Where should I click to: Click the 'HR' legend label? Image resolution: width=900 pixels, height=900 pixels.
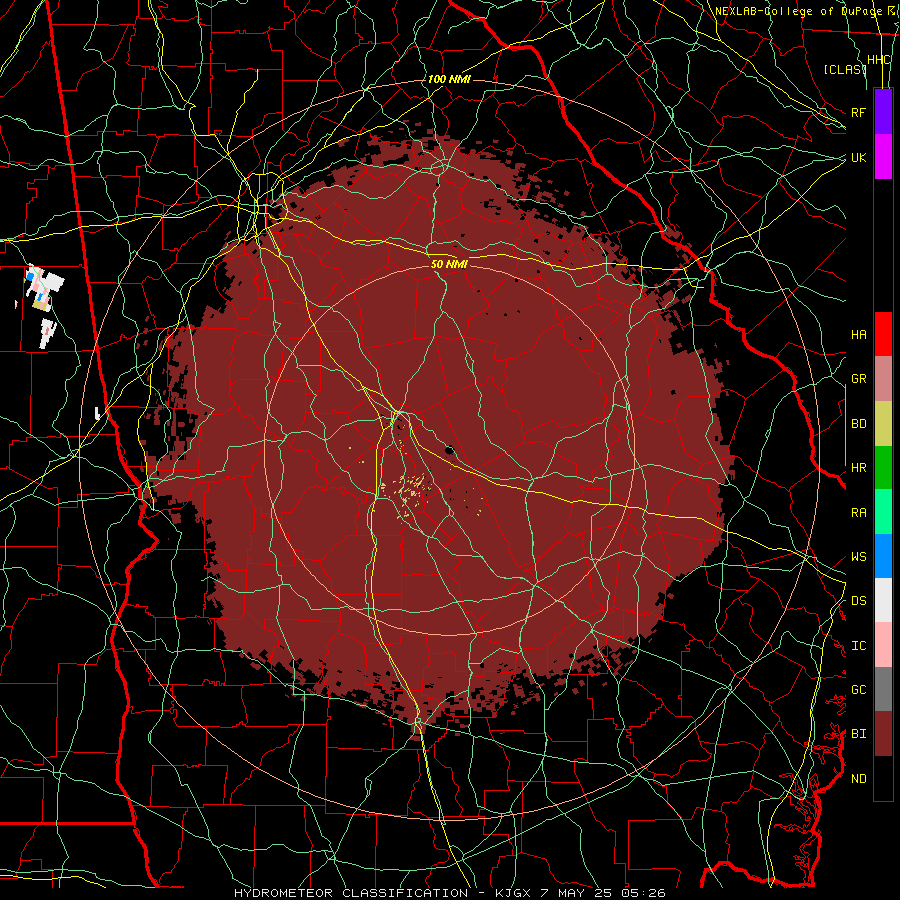coord(858,468)
